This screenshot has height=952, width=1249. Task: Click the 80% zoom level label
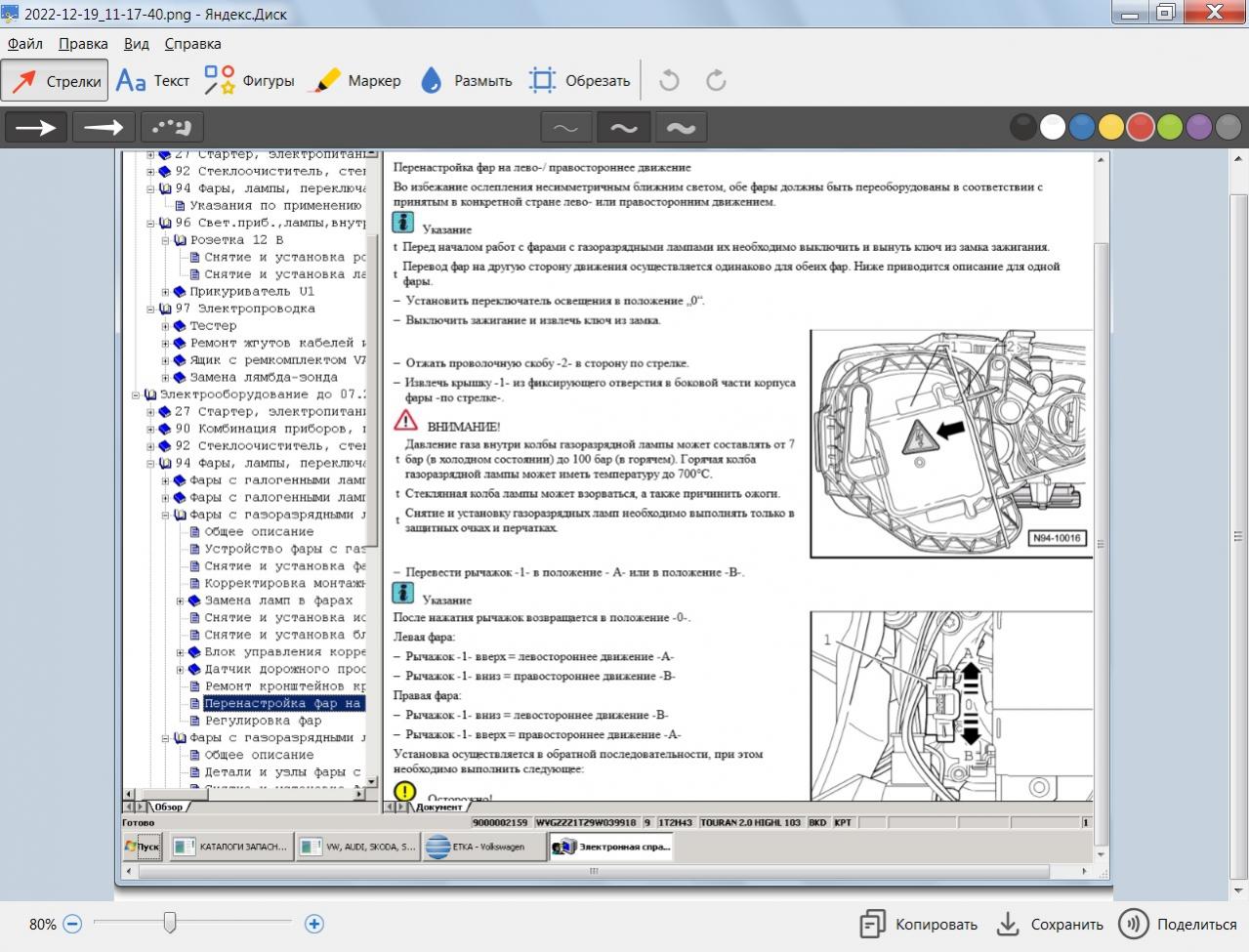pos(42,924)
